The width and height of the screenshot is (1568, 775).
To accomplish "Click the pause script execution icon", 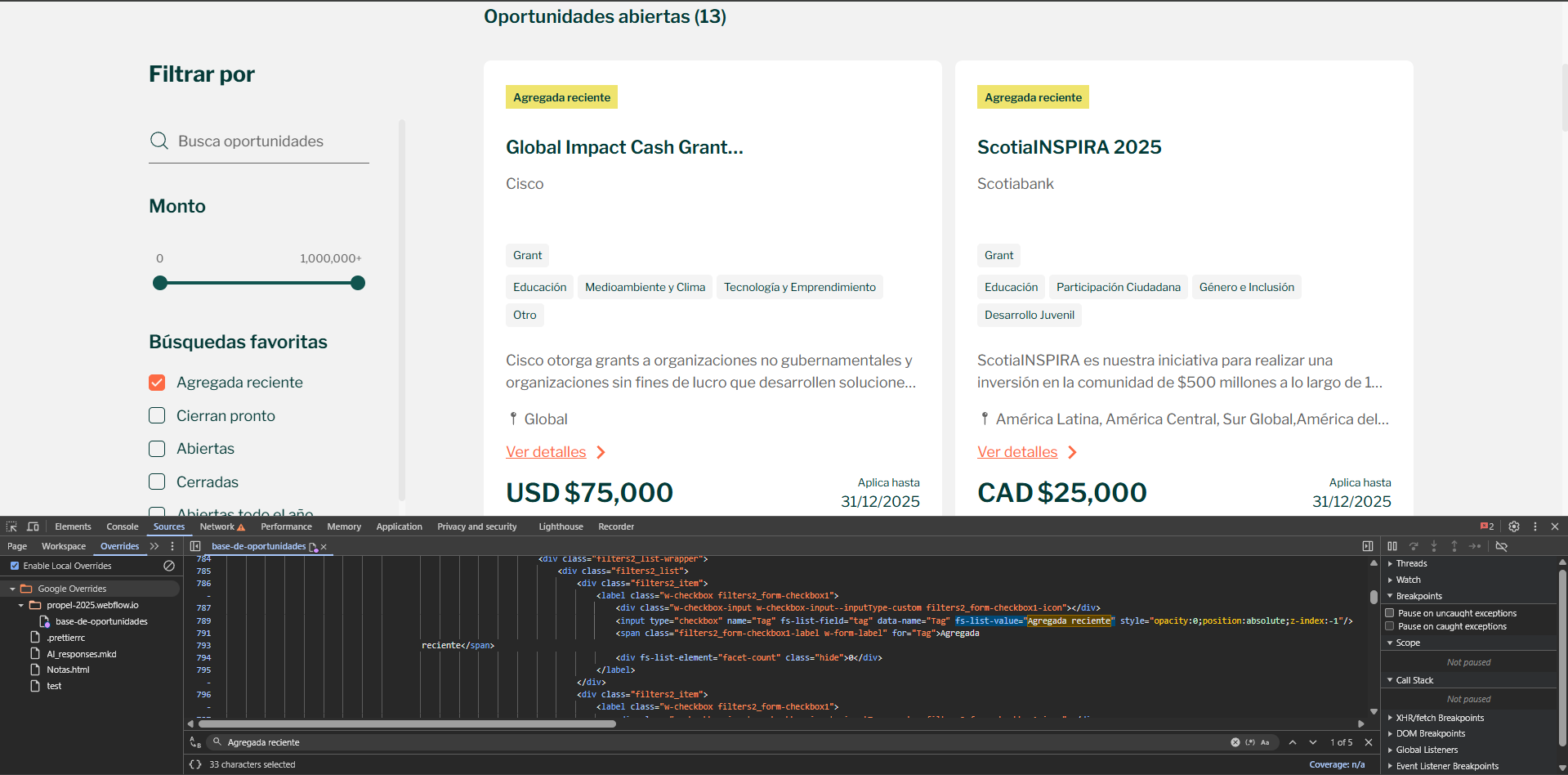I will click(1392, 546).
